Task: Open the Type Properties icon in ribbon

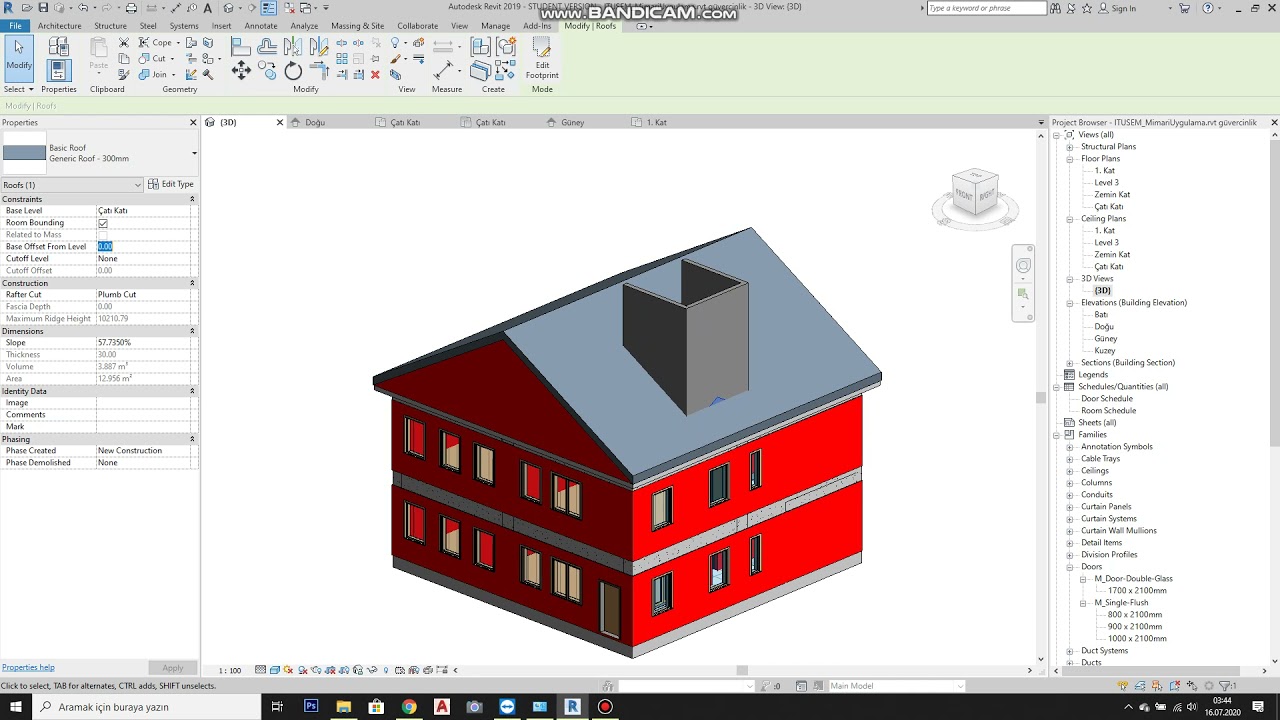Action: [x=58, y=45]
